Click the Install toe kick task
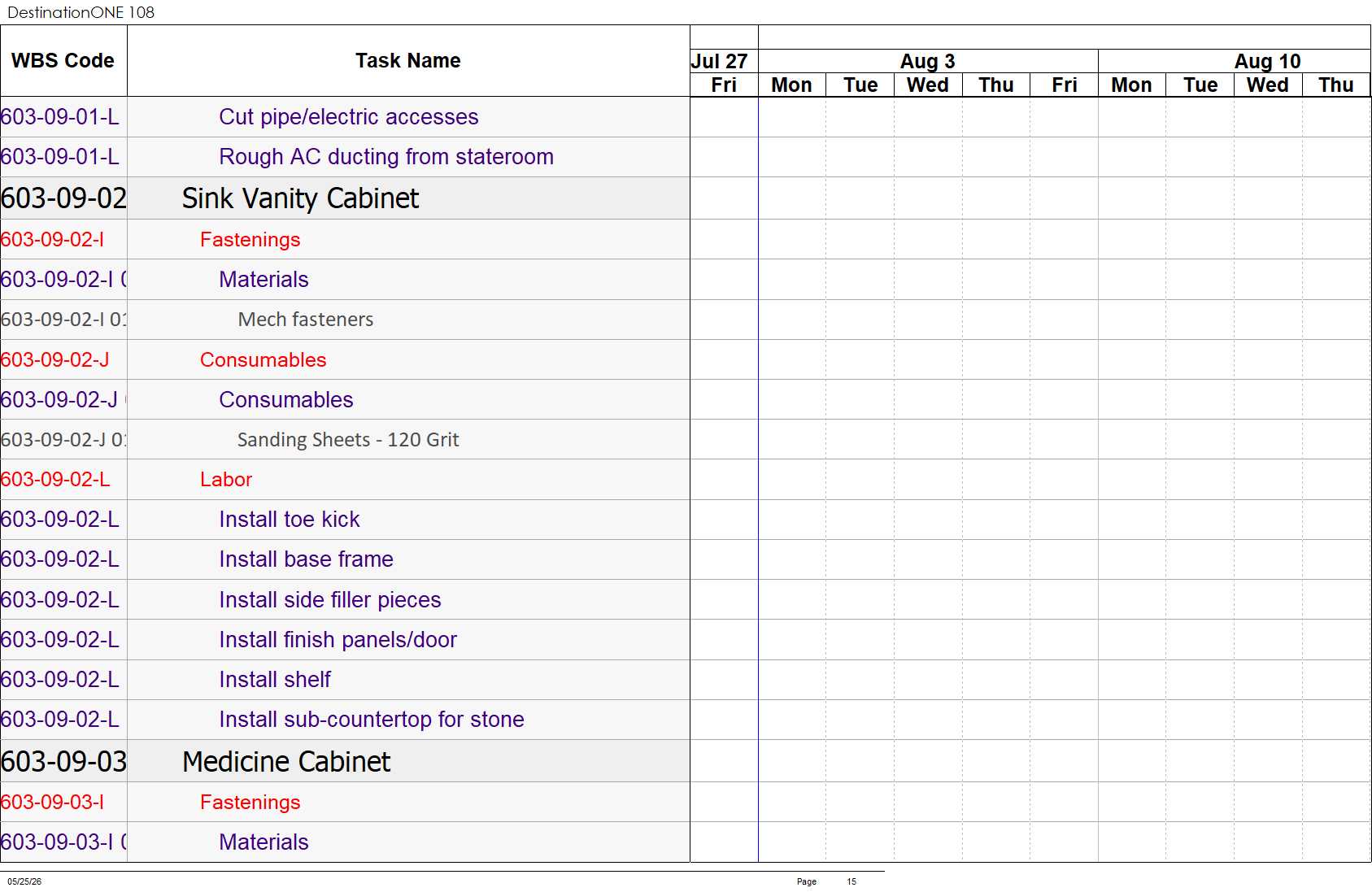The height and width of the screenshot is (892, 1372). [290, 520]
